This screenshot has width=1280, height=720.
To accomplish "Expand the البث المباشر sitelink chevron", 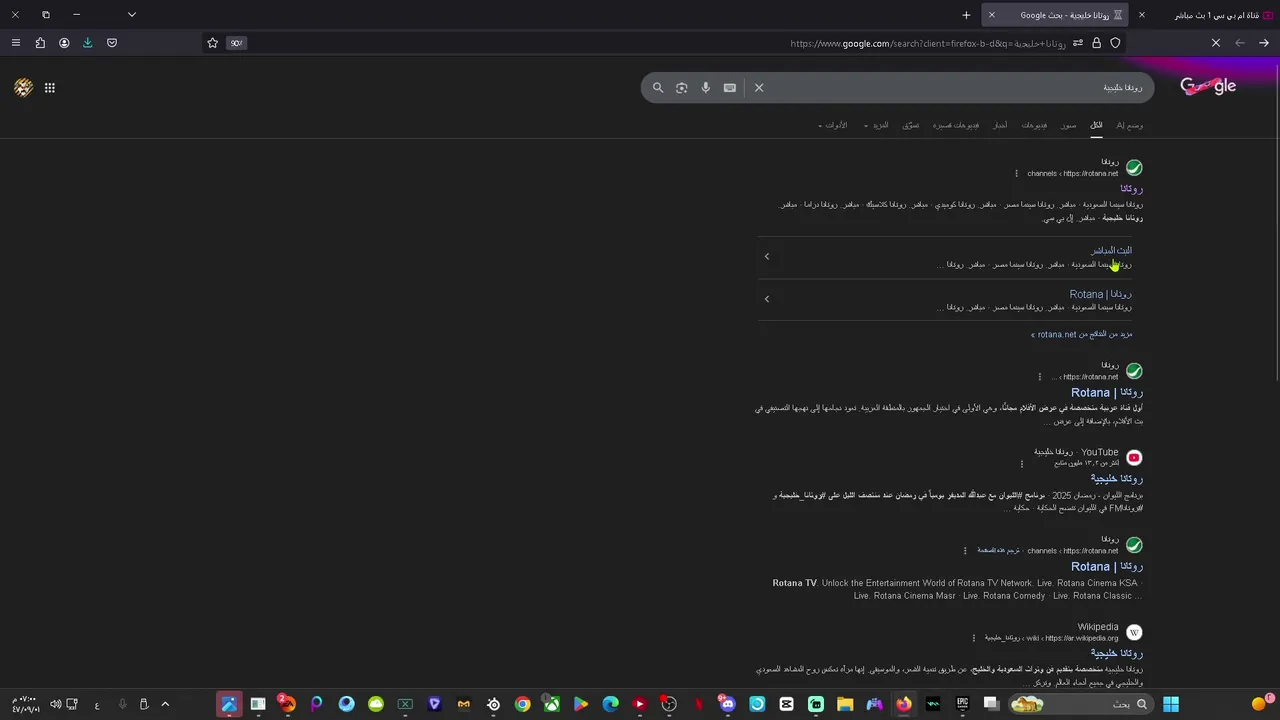I will (767, 257).
